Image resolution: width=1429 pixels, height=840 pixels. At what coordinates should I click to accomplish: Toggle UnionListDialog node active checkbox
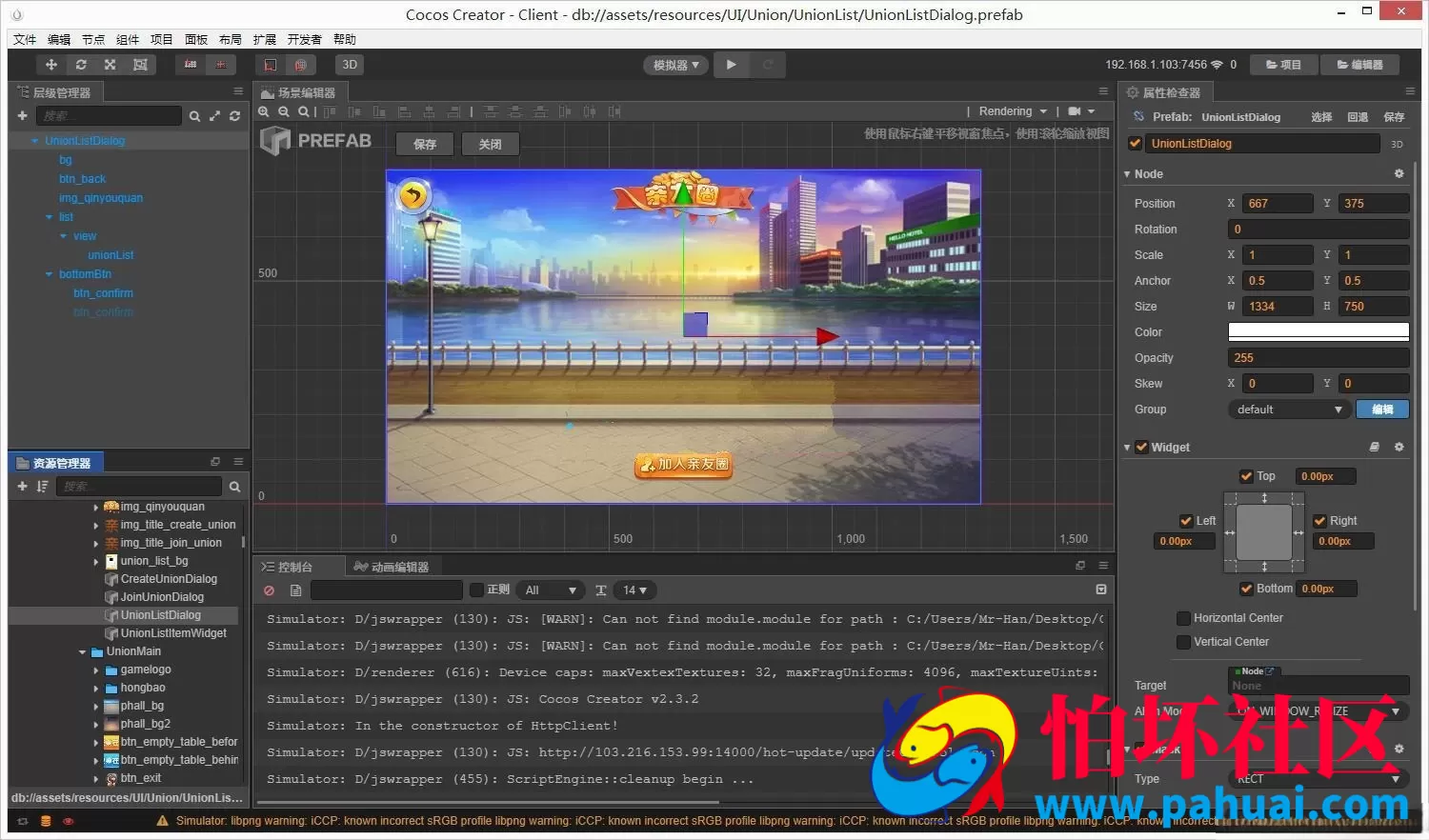coord(1135,144)
